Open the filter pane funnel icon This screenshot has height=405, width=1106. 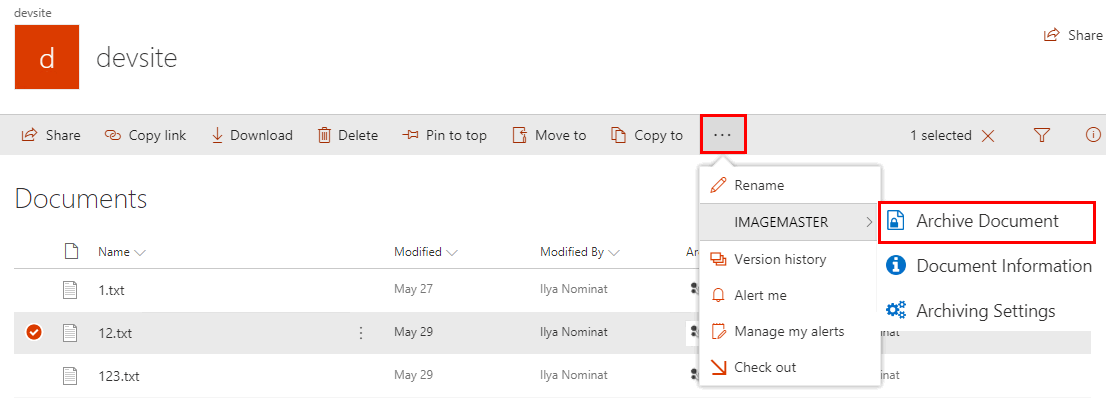(1042, 135)
